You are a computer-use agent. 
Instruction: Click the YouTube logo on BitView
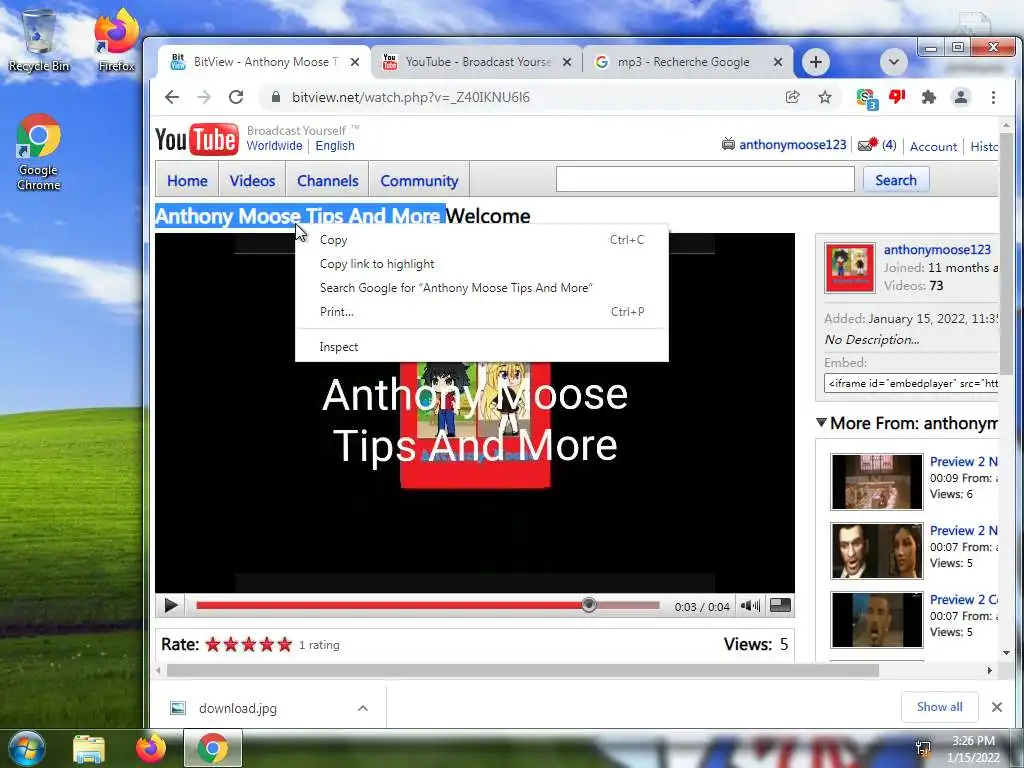coord(197,139)
